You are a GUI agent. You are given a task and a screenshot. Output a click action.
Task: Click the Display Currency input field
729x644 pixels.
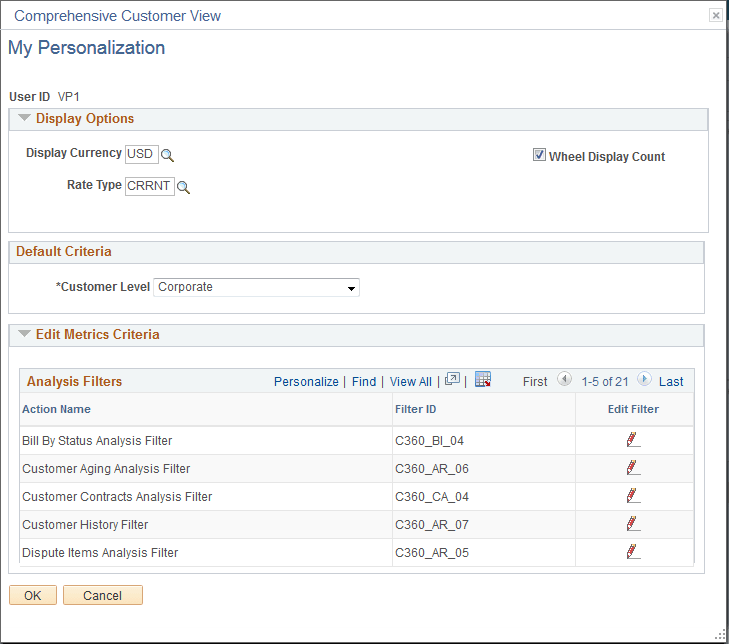click(141, 154)
